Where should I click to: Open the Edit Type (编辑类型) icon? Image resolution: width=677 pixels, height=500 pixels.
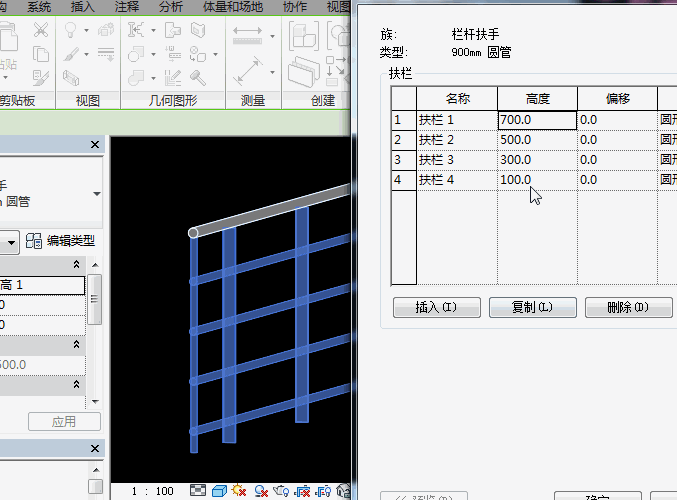click(x=34, y=241)
